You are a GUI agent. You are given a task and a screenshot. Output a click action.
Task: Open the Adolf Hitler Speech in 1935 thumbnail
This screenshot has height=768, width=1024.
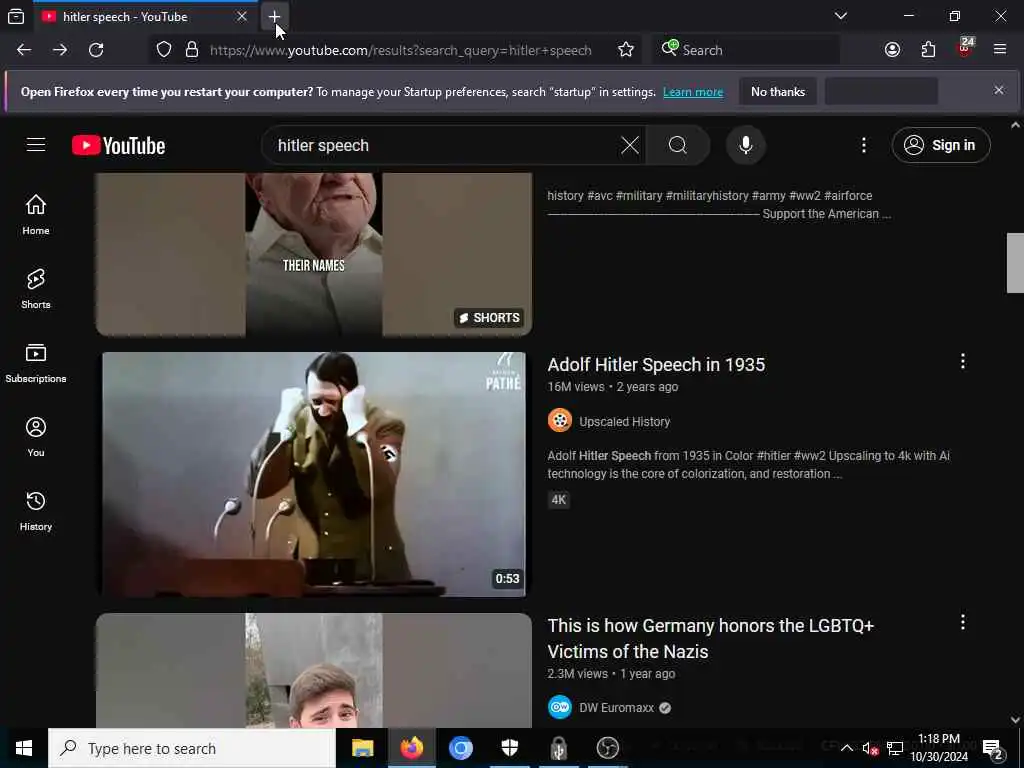click(x=313, y=474)
